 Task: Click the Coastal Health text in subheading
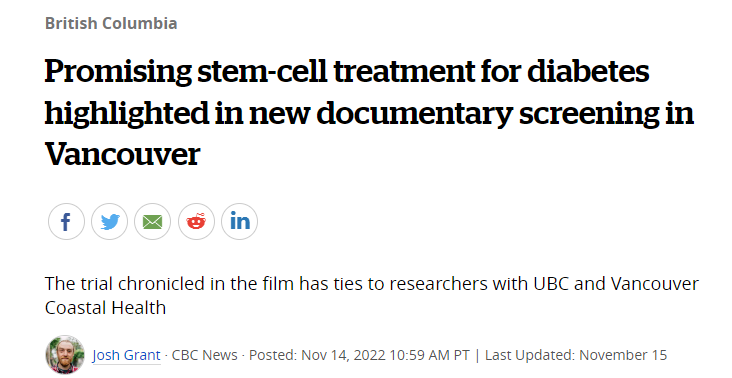(x=106, y=308)
